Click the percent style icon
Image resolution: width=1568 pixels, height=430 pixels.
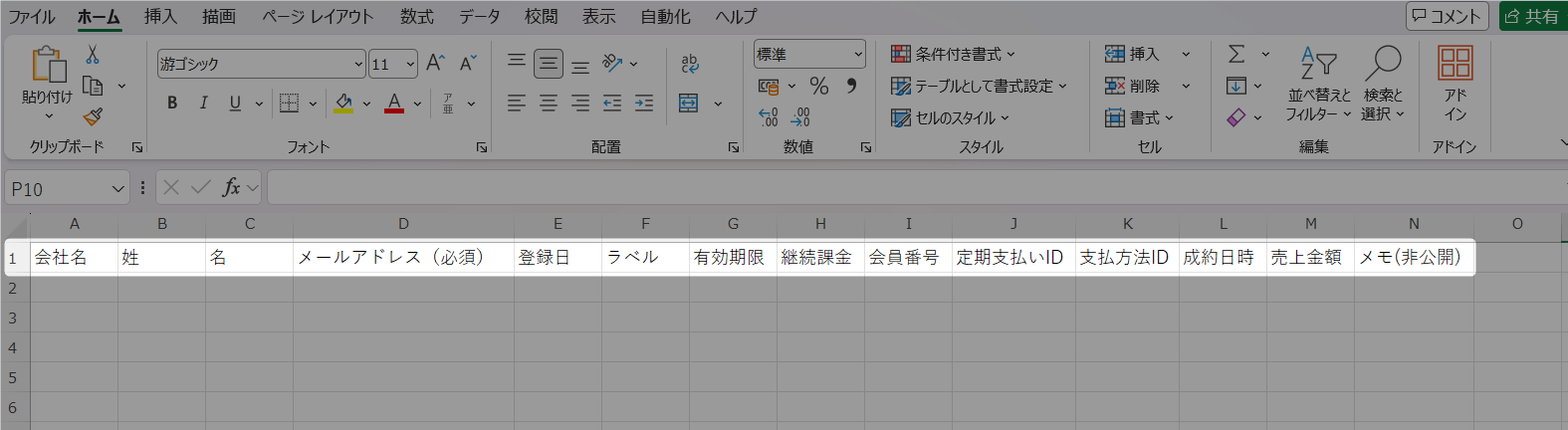819,87
